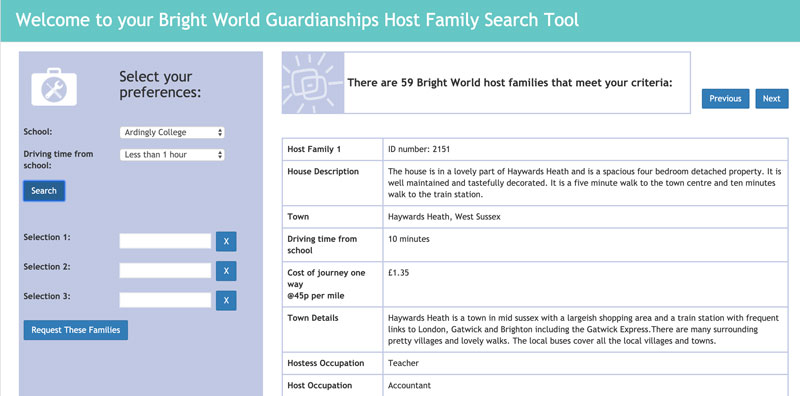Screen dimensions: 800x396
Task: Click the Selection 1 input field
Action: [x=165, y=241]
